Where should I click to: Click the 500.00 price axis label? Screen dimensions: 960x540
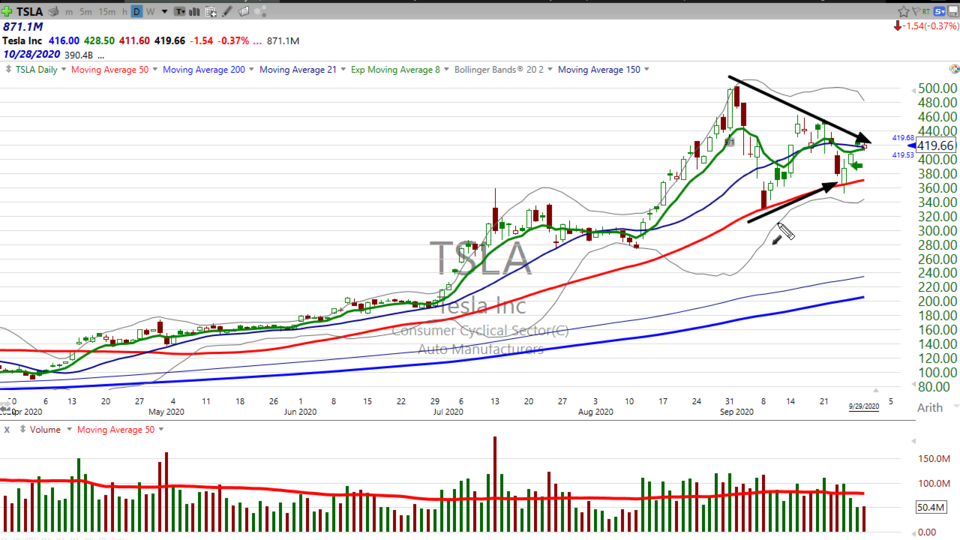(x=937, y=89)
